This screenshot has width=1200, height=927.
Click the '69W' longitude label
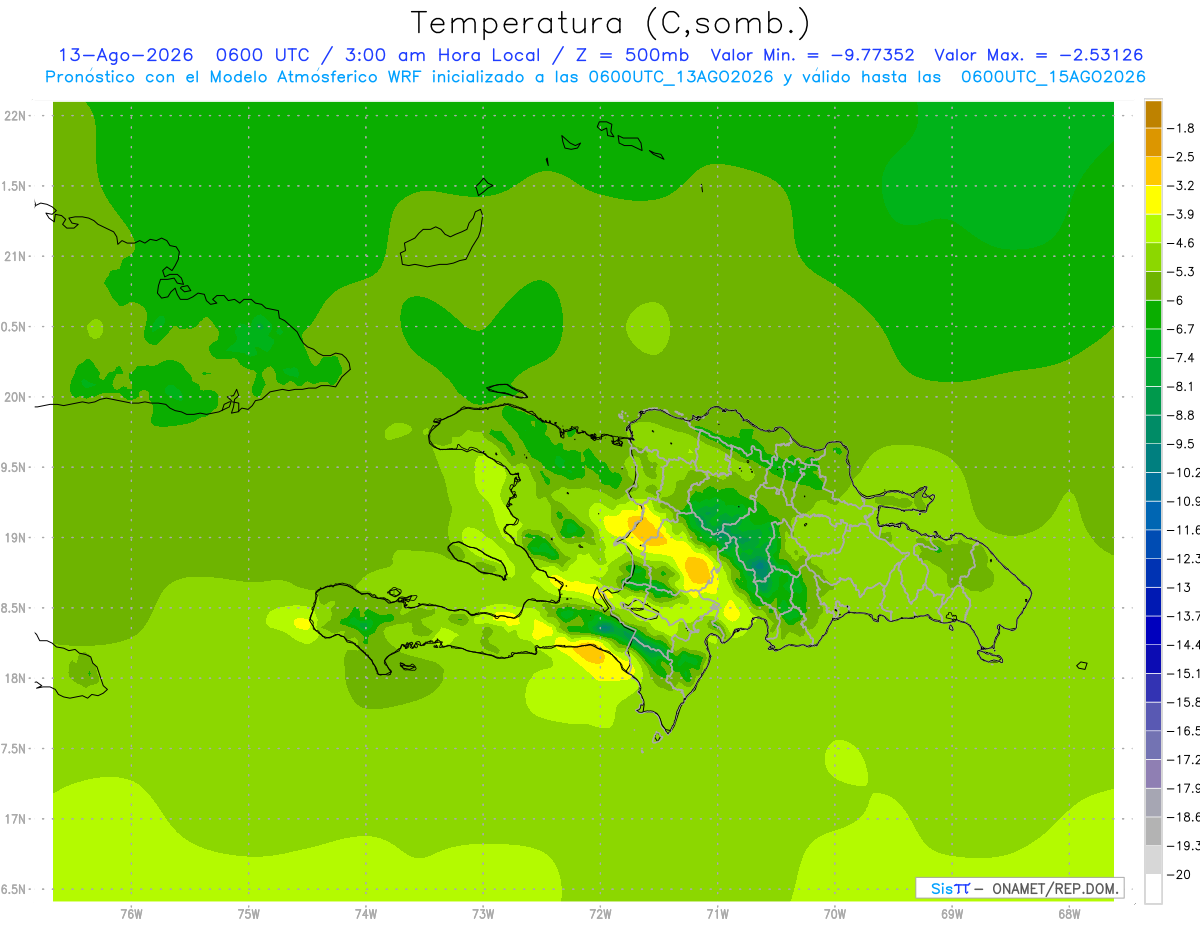(x=951, y=914)
